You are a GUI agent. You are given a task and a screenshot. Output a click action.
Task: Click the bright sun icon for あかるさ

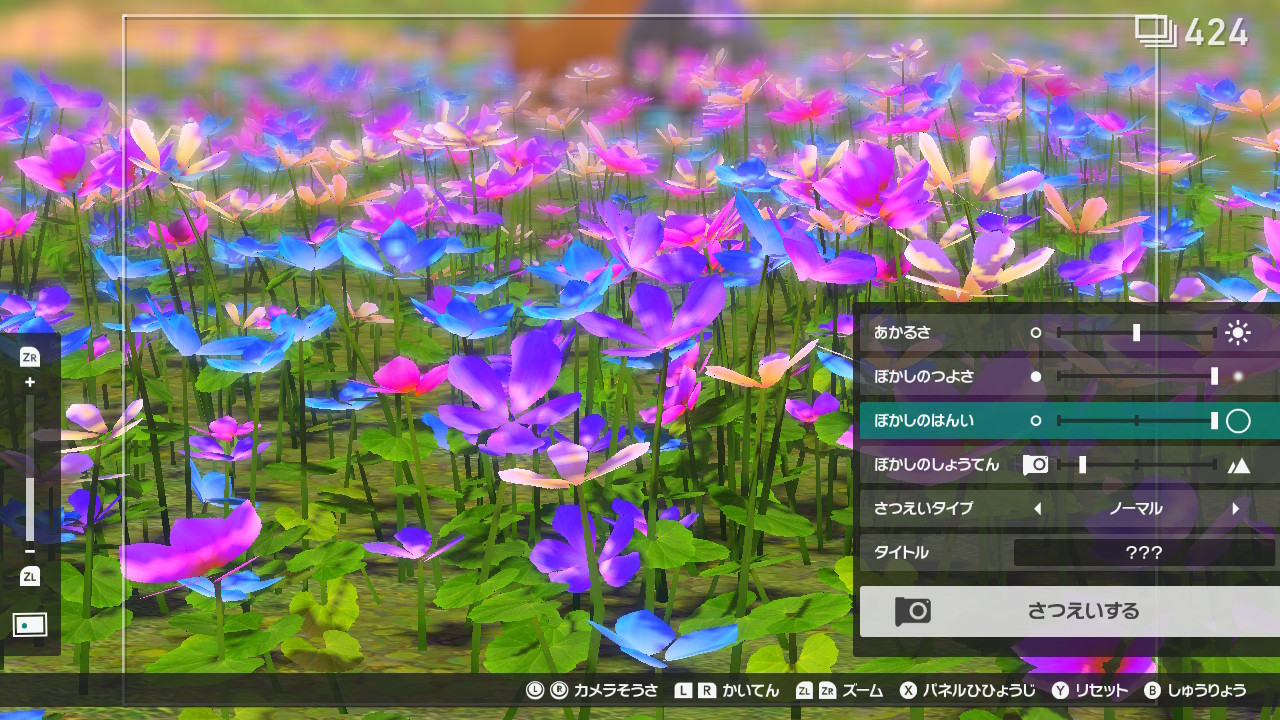click(x=1238, y=333)
